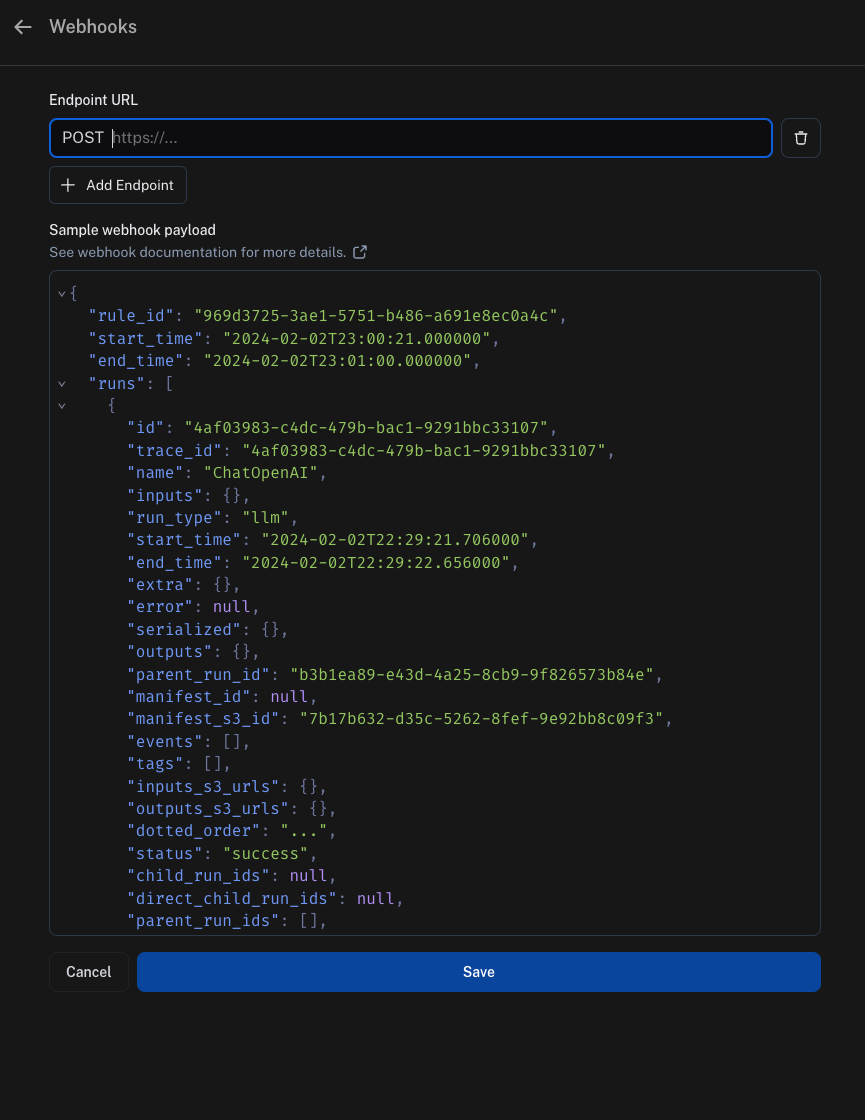Collapse the root JSON object chevron
Image resolution: width=865 pixels, height=1120 pixels.
(62, 294)
